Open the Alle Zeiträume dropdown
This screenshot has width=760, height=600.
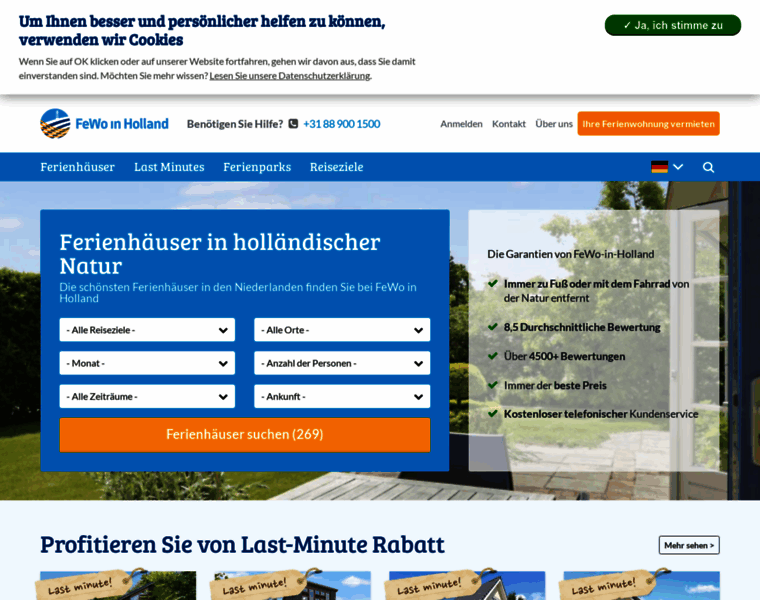(147, 396)
